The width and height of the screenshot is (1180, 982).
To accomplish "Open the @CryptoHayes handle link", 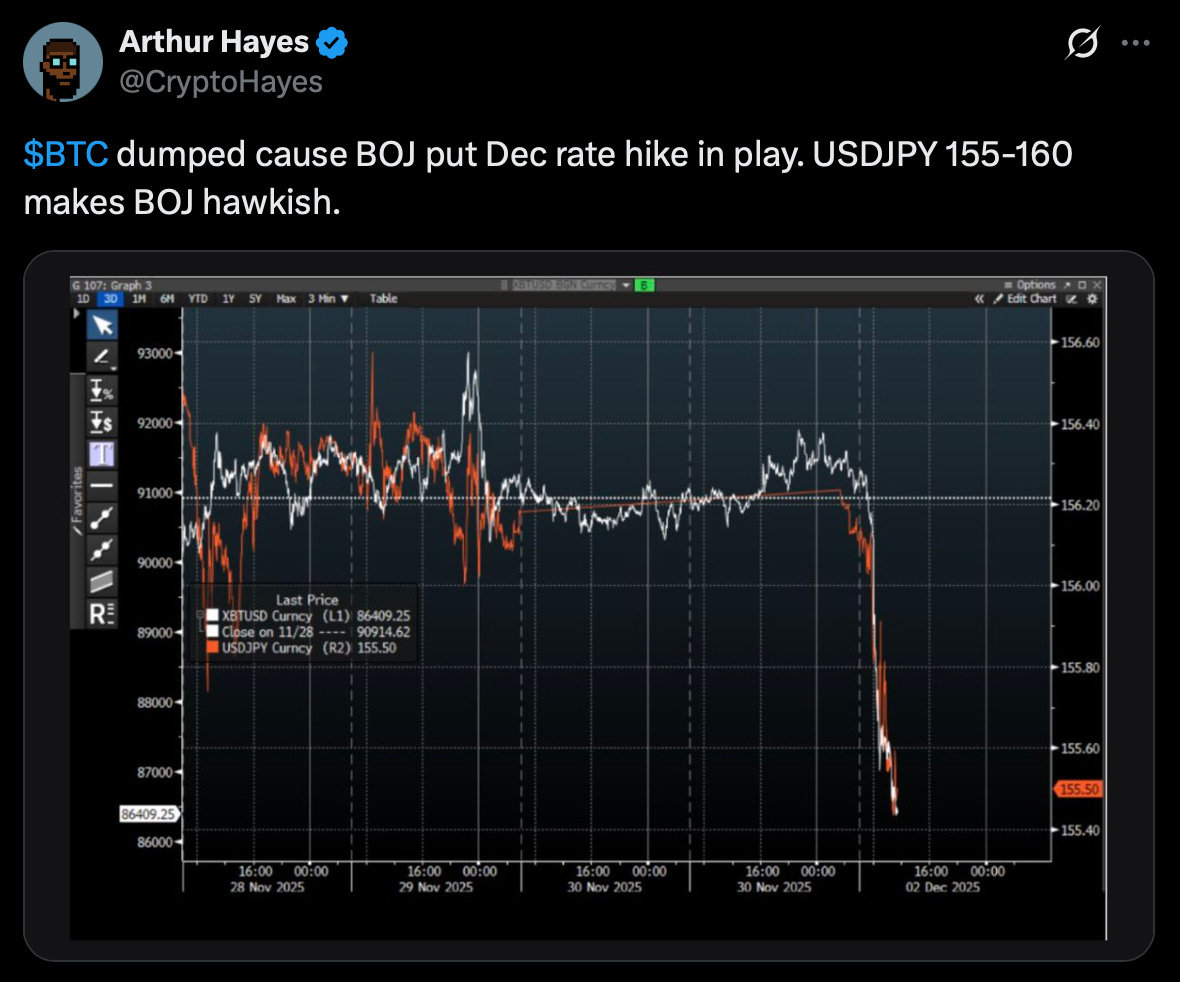I will (220, 81).
